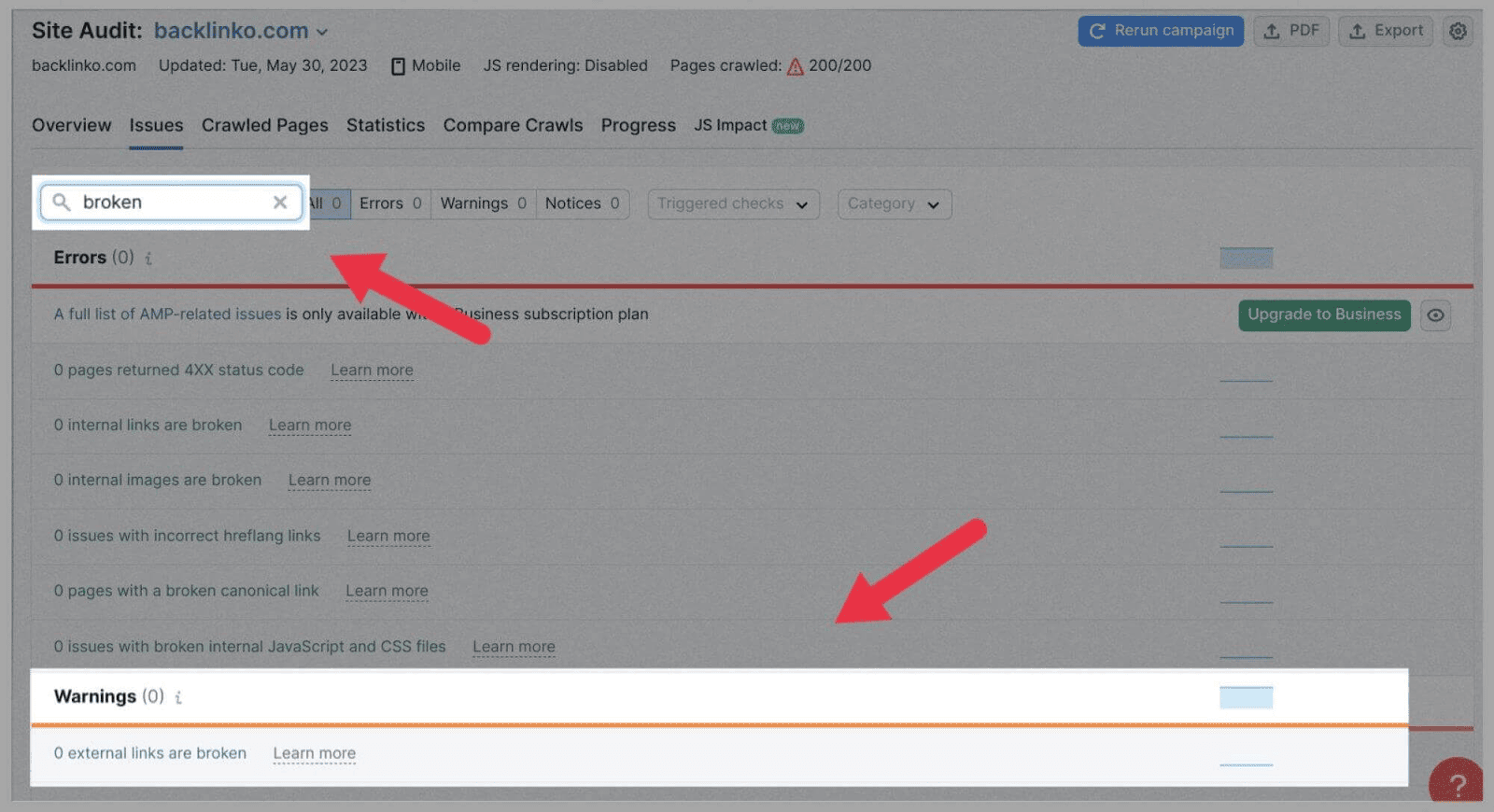Viewport: 1494px width, 812px height.
Task: Click the Warnings info icon
Action: pos(178,697)
